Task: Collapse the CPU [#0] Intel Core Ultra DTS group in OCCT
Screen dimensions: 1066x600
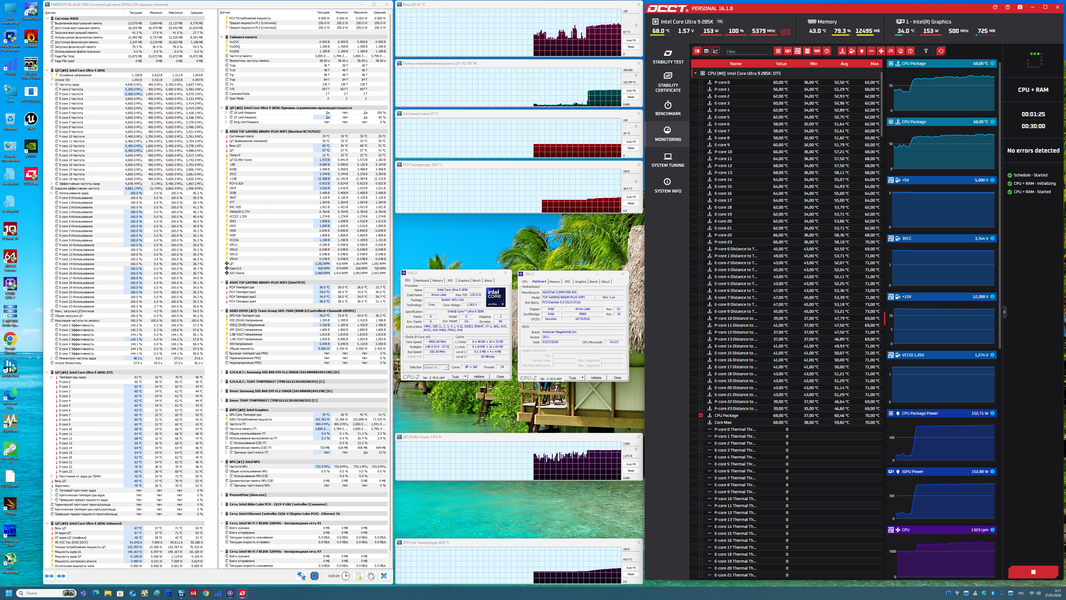Action: click(x=695, y=73)
